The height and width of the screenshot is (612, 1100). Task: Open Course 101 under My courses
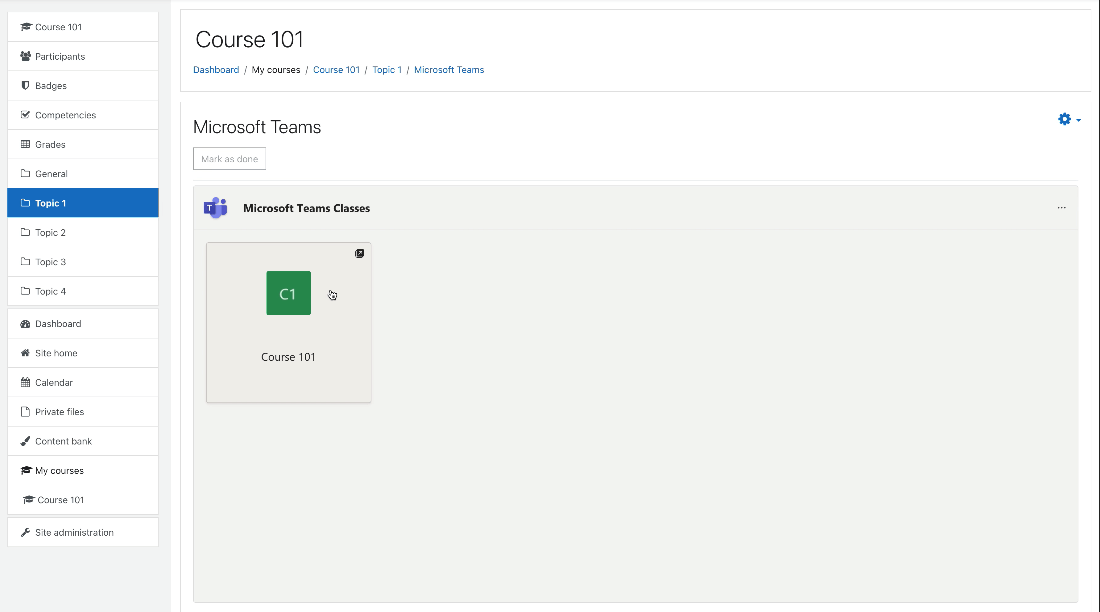pos(83,500)
